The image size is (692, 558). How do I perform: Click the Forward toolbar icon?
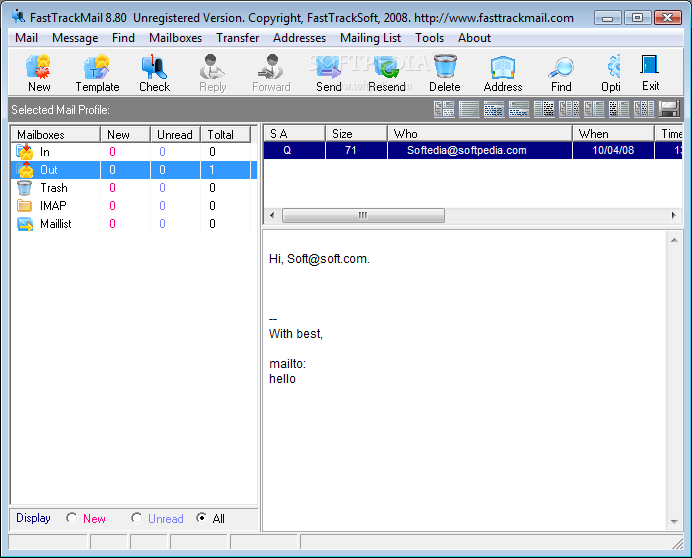(271, 67)
